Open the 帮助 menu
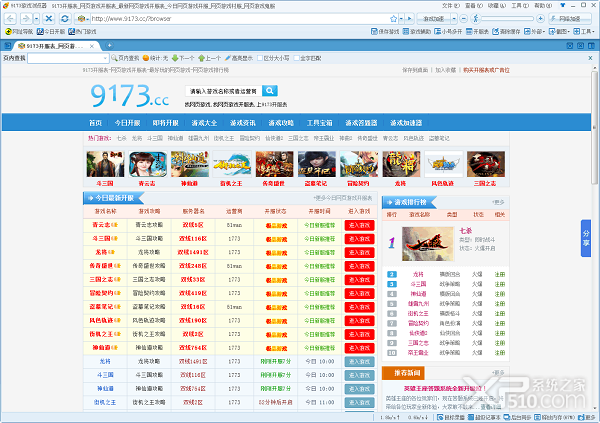 point(543,6)
